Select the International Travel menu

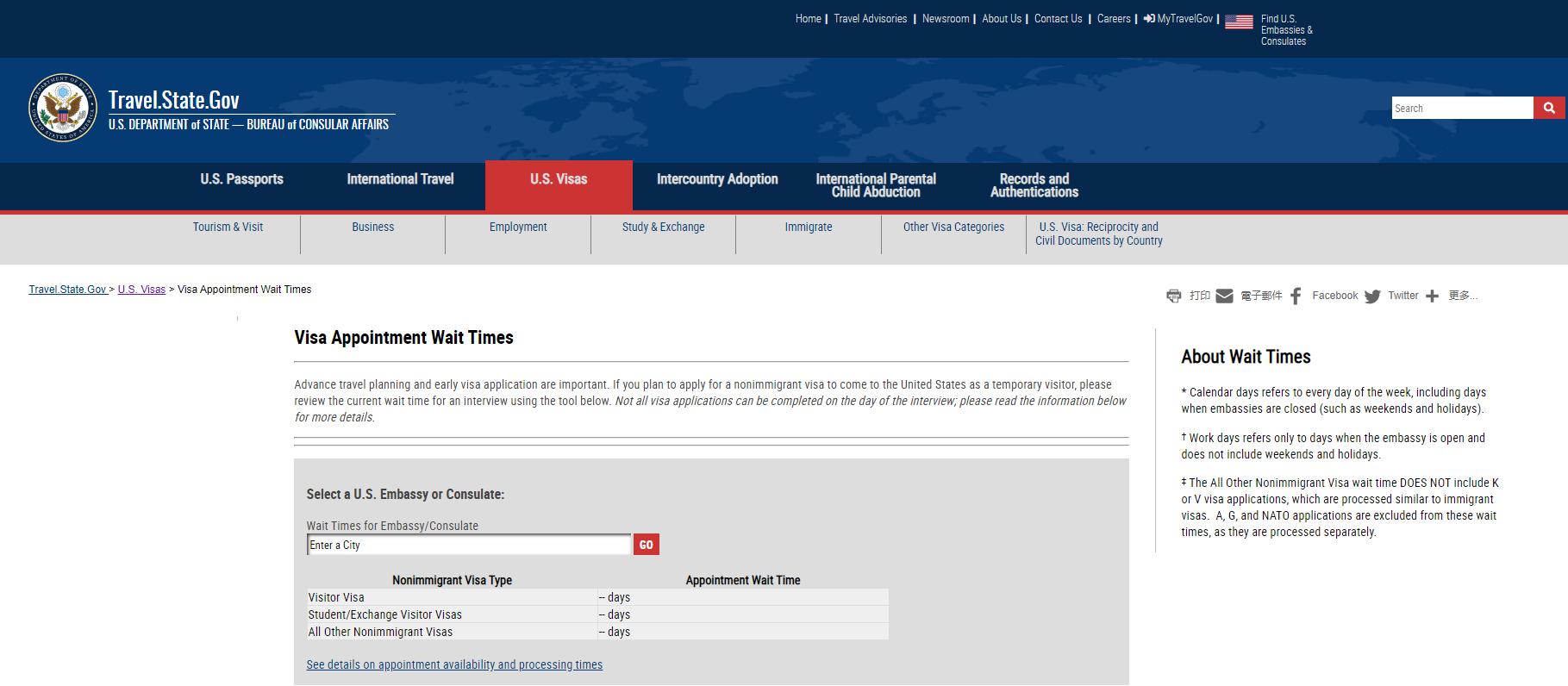click(400, 179)
